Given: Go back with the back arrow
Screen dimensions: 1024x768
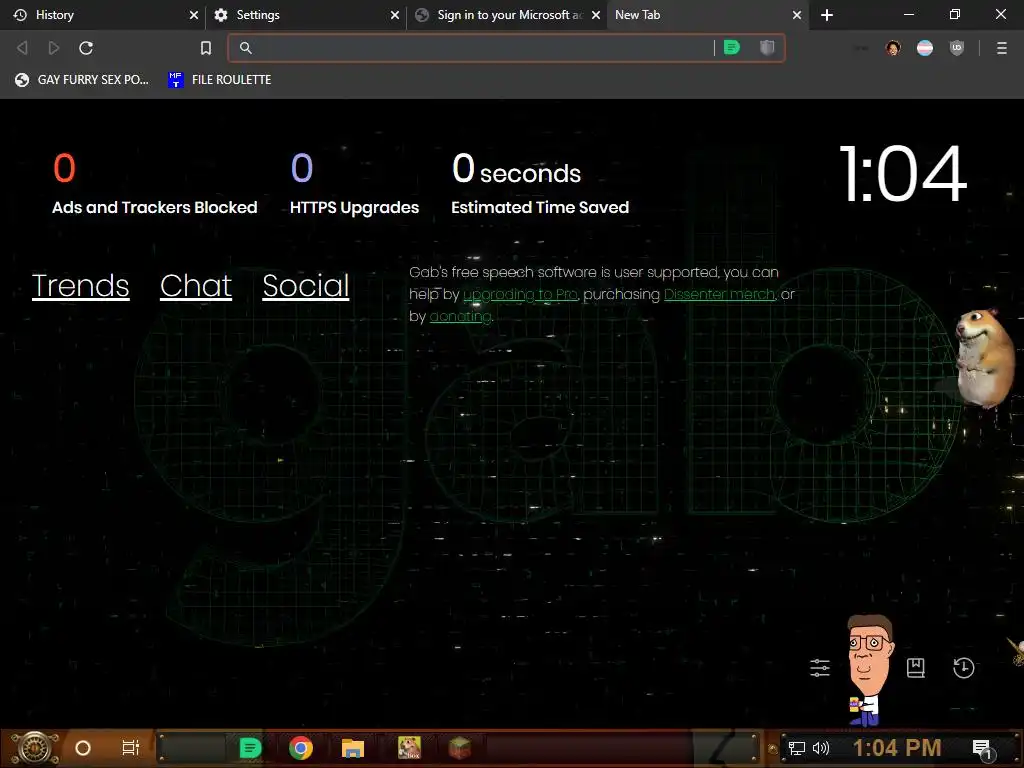Looking at the screenshot, I should click(x=22, y=48).
